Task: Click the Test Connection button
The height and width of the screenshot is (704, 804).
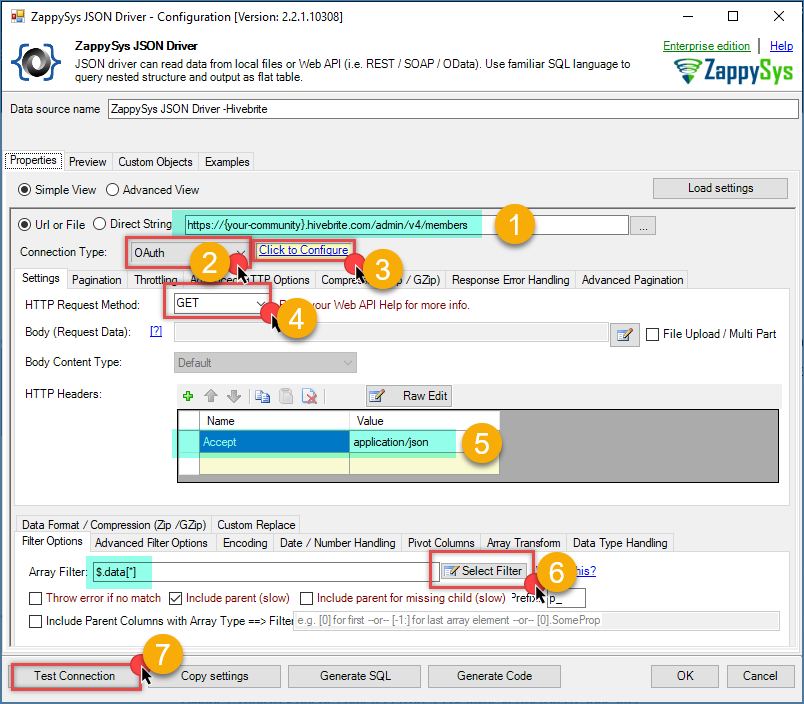Action: pos(74,676)
